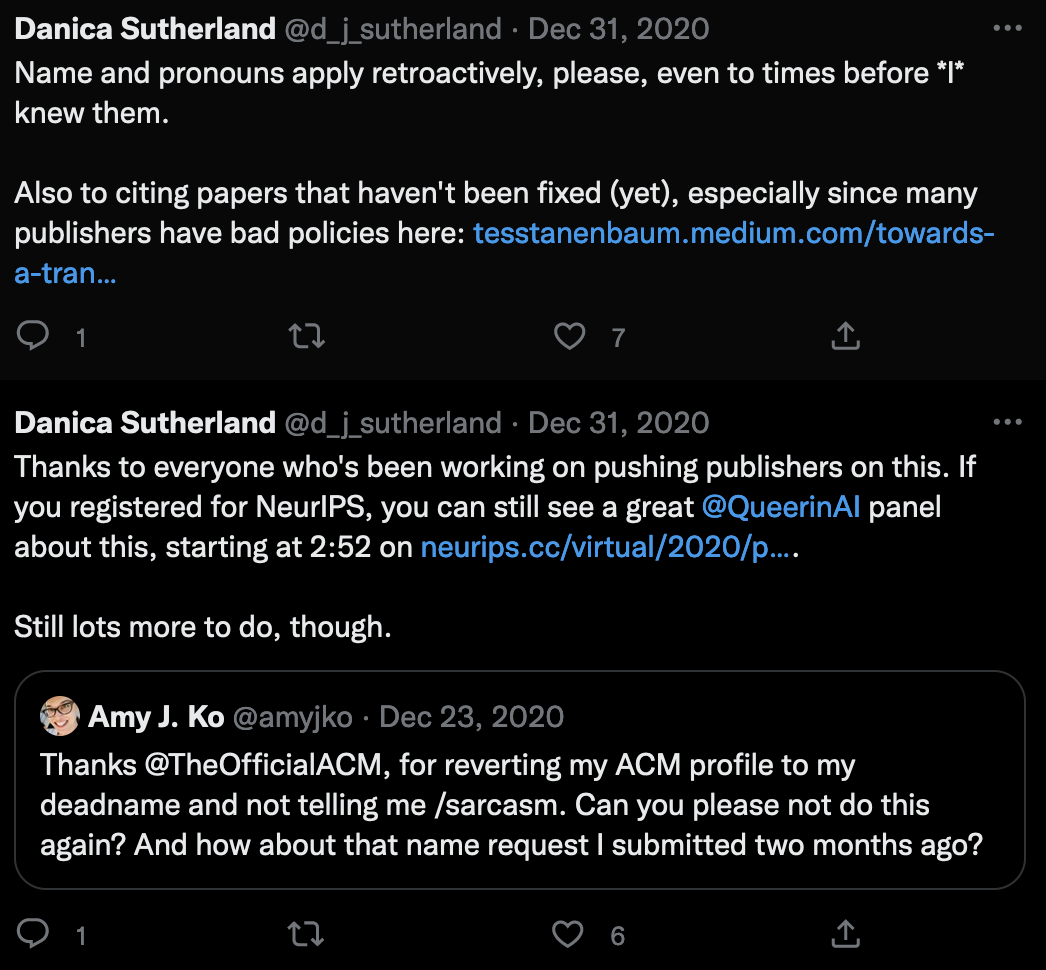Open more options for the second tweet
The height and width of the screenshot is (970, 1046).
1007,422
